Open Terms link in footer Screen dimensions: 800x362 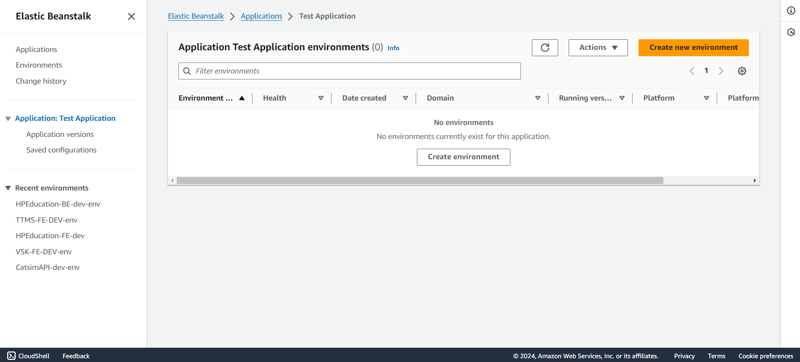click(x=716, y=356)
